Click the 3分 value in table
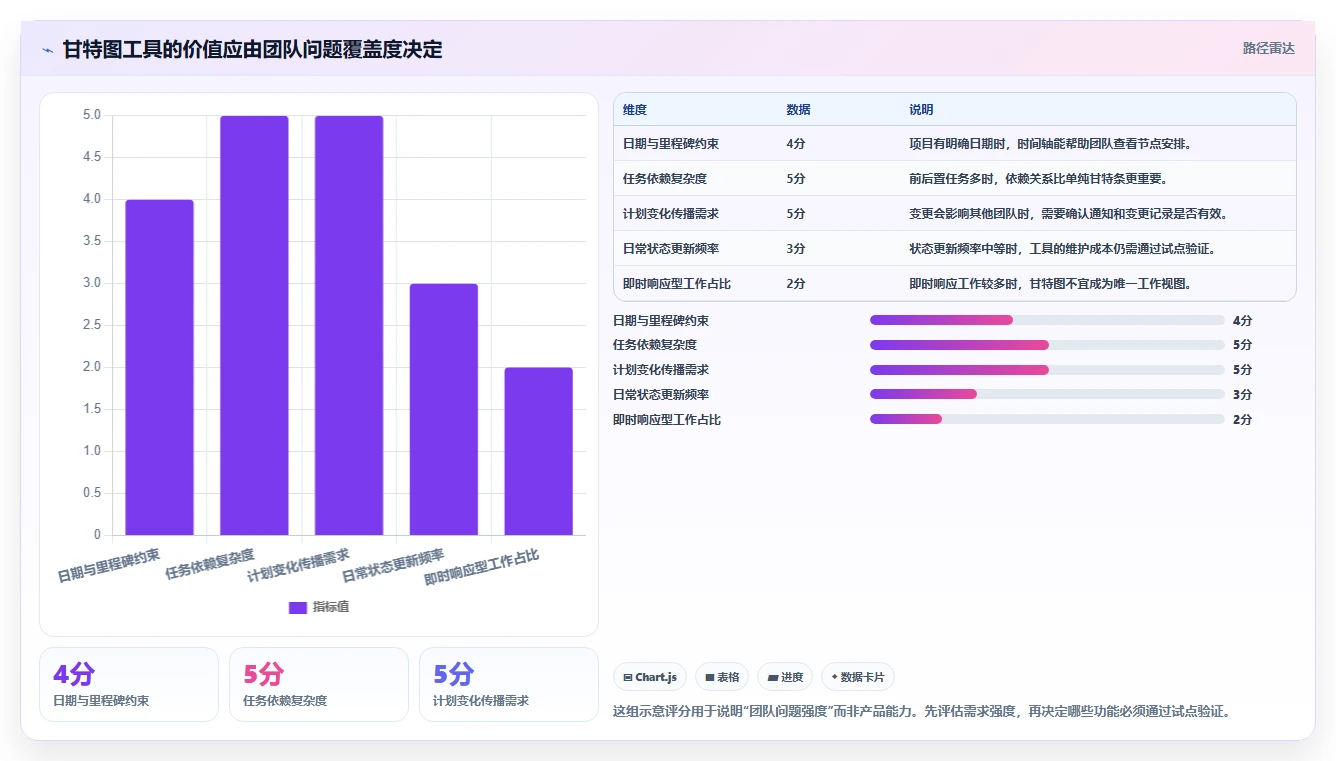The height and width of the screenshot is (761, 1336). 796,249
